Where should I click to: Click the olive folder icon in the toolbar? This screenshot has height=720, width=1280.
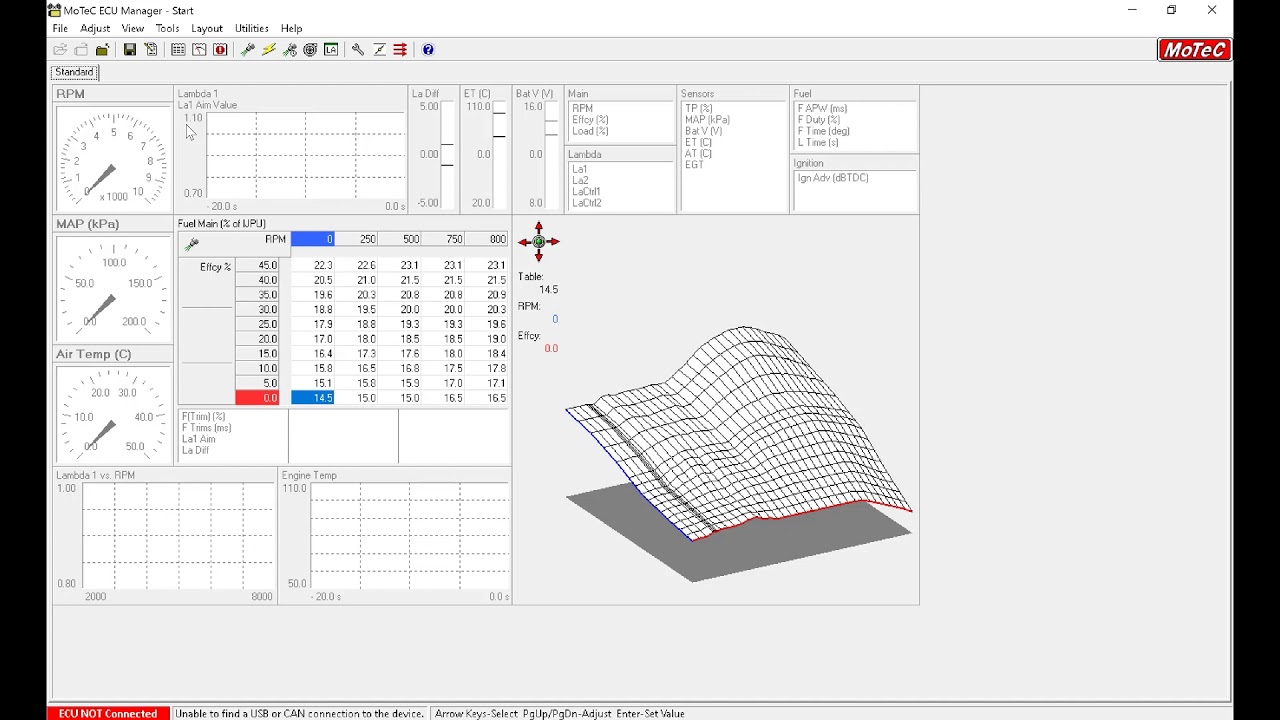coord(102,49)
